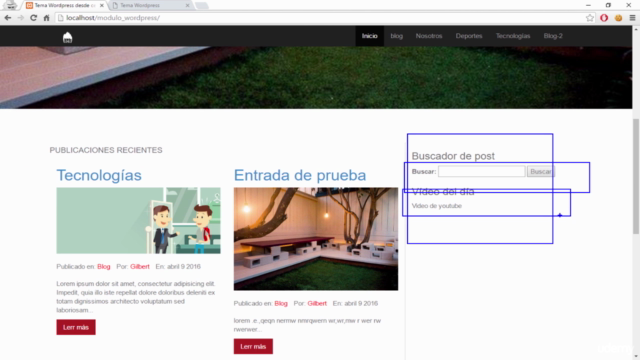The image size is (640, 360).
Task: Open a new browser tab
Action: pyautogui.click(x=201, y=5)
